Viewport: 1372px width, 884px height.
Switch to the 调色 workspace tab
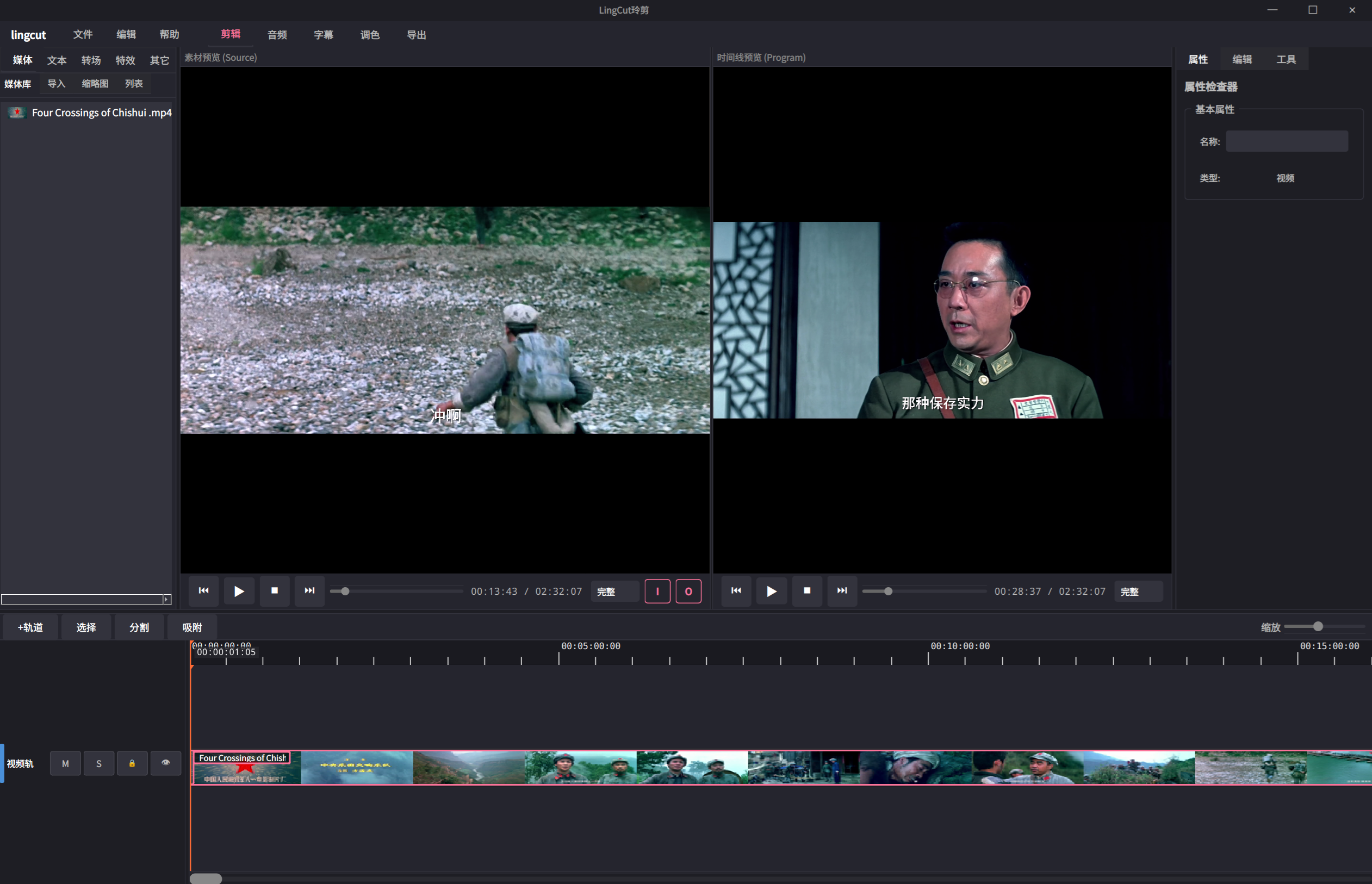pos(370,35)
